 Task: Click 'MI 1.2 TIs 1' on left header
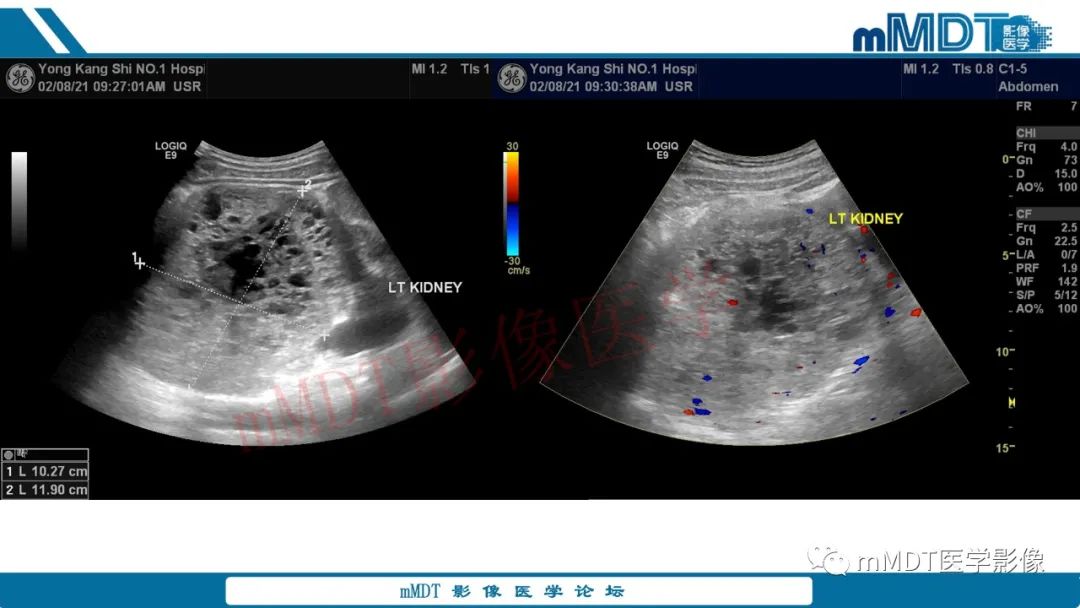(x=450, y=69)
